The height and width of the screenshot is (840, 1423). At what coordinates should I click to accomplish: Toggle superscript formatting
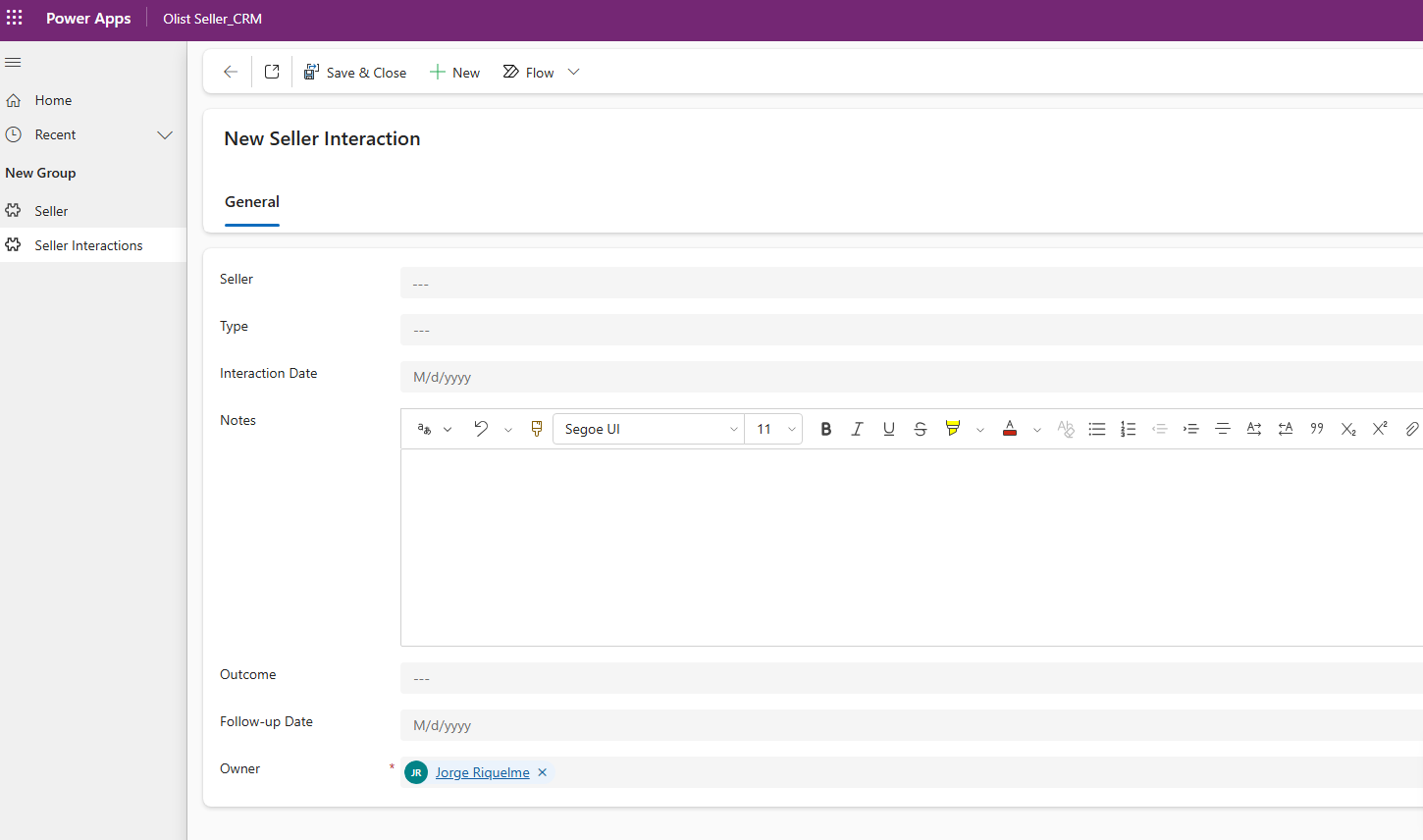pyautogui.click(x=1379, y=429)
